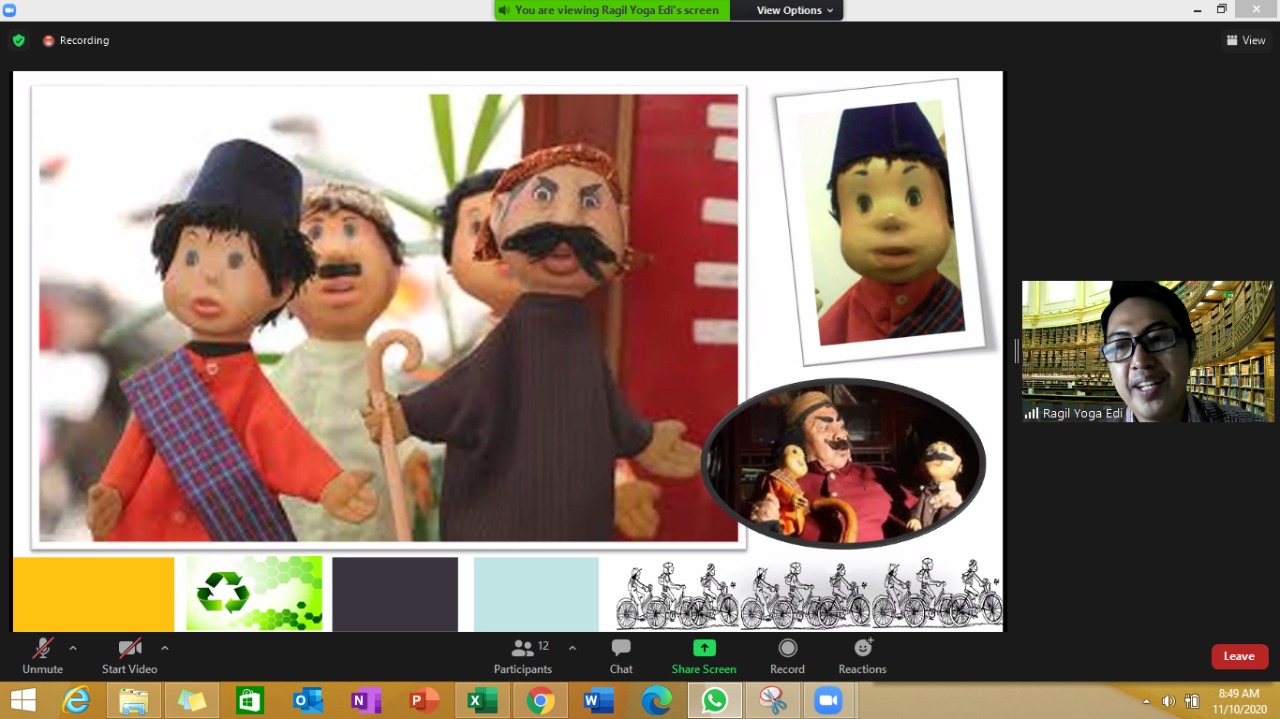The height and width of the screenshot is (719, 1280).
Task: Open the Reactions menu
Action: (x=862, y=655)
